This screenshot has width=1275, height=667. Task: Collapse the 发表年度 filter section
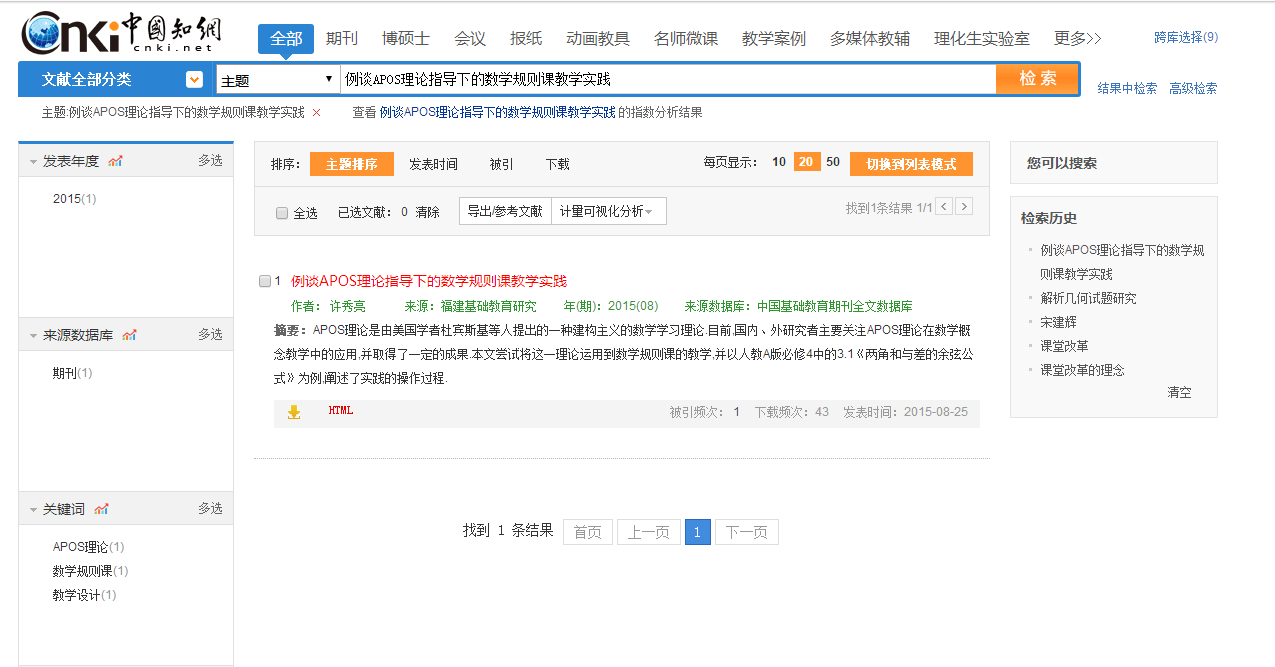(x=33, y=161)
